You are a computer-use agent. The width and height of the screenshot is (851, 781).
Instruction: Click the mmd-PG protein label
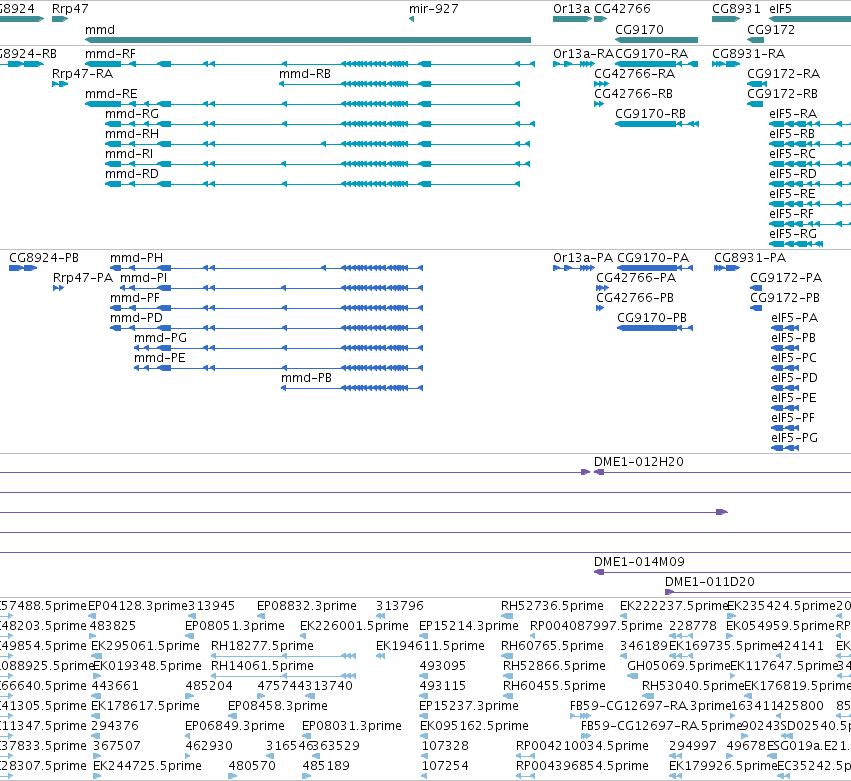(x=161, y=338)
